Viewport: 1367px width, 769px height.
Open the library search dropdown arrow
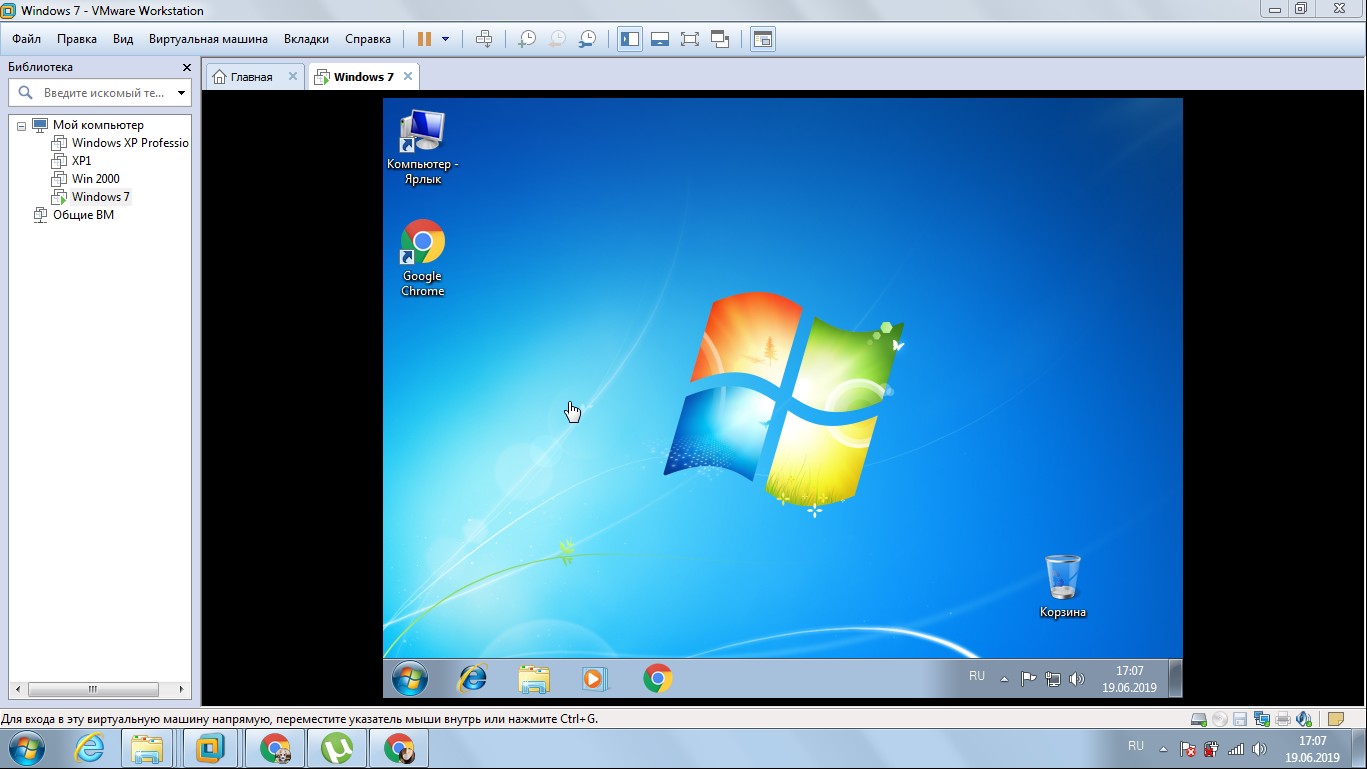tap(181, 93)
